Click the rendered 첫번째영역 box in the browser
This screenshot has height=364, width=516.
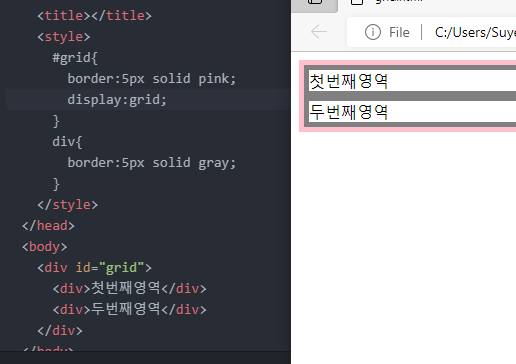pos(411,81)
